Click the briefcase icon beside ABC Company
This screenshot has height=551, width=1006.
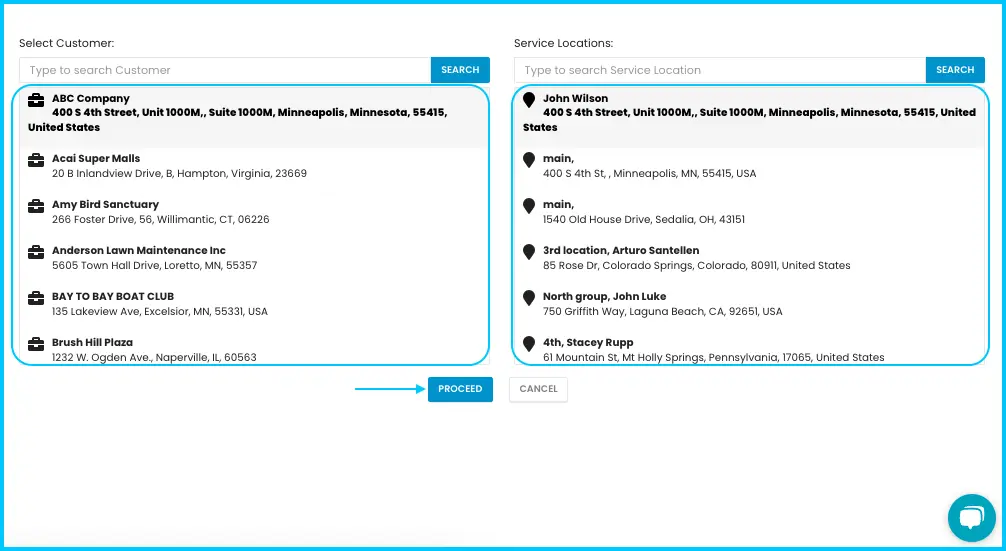36,100
